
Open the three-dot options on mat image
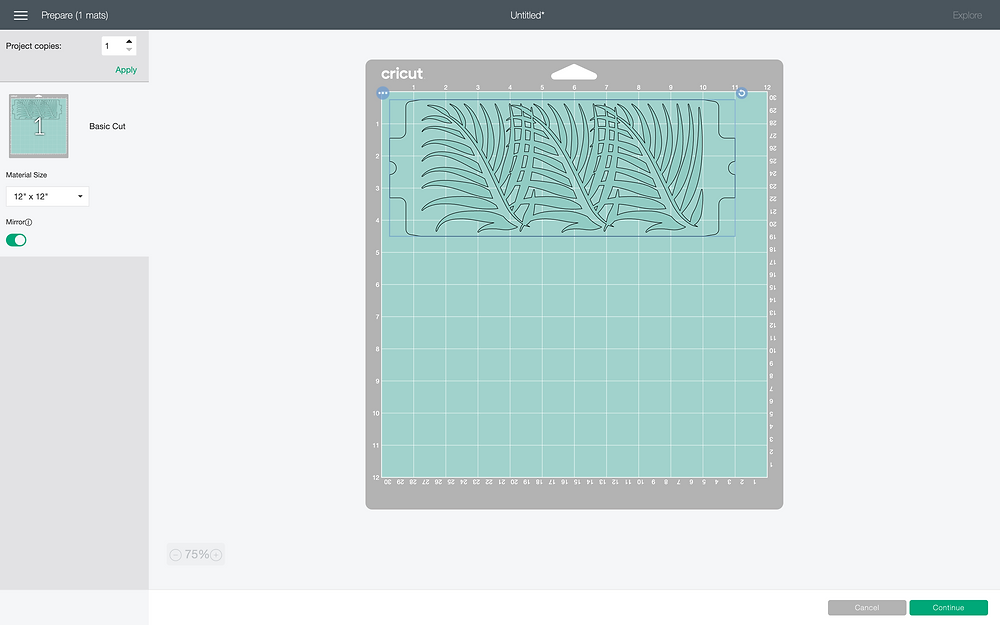point(383,93)
